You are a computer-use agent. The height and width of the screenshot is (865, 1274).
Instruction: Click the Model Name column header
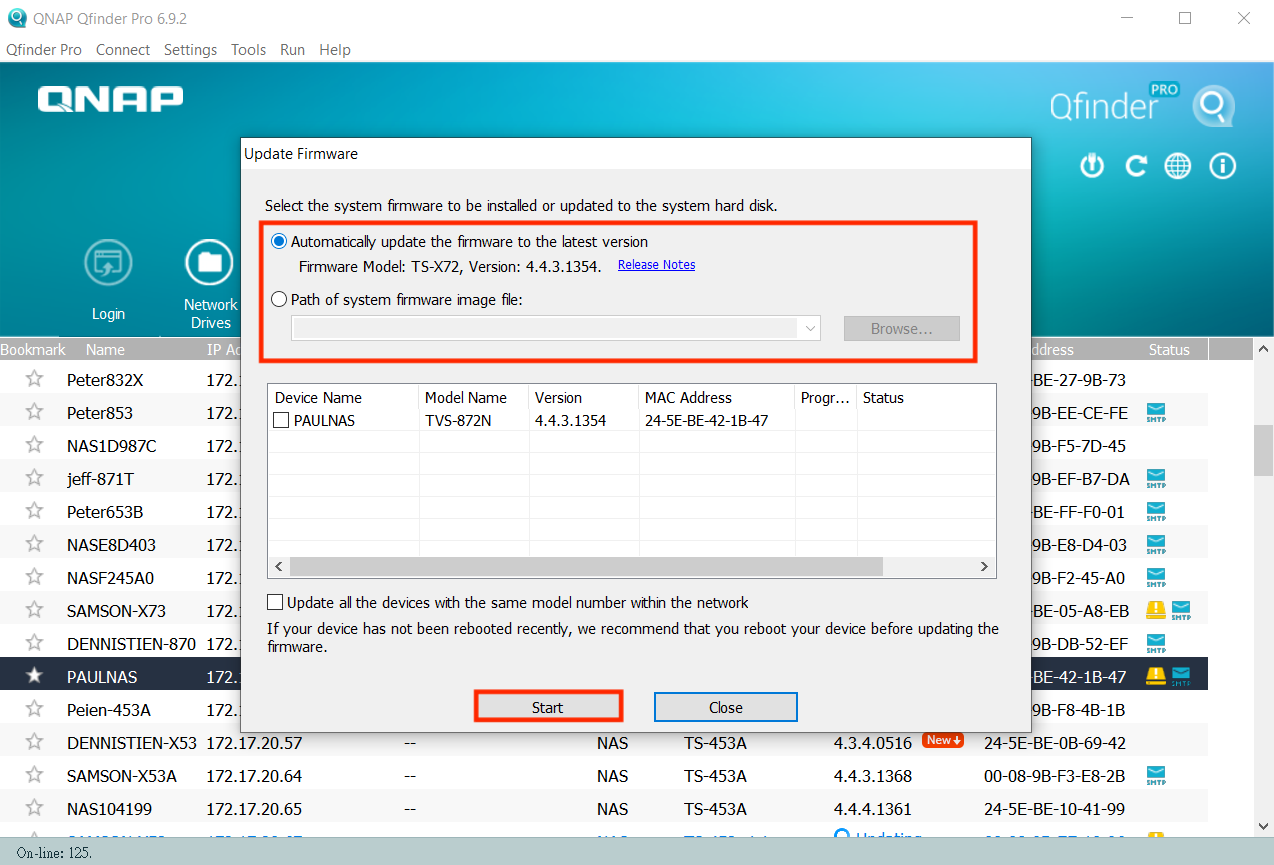pos(474,398)
